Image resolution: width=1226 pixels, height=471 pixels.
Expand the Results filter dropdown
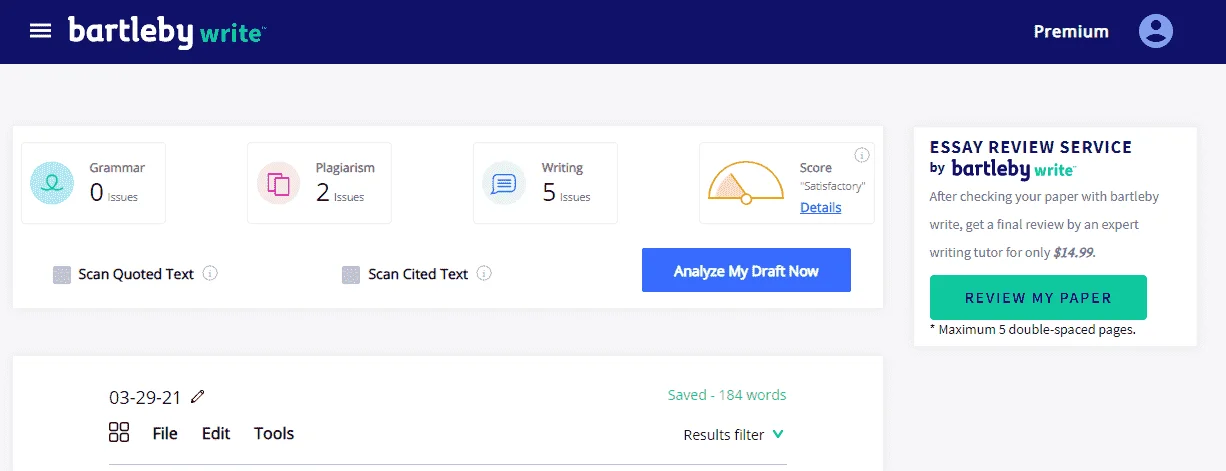pos(734,435)
